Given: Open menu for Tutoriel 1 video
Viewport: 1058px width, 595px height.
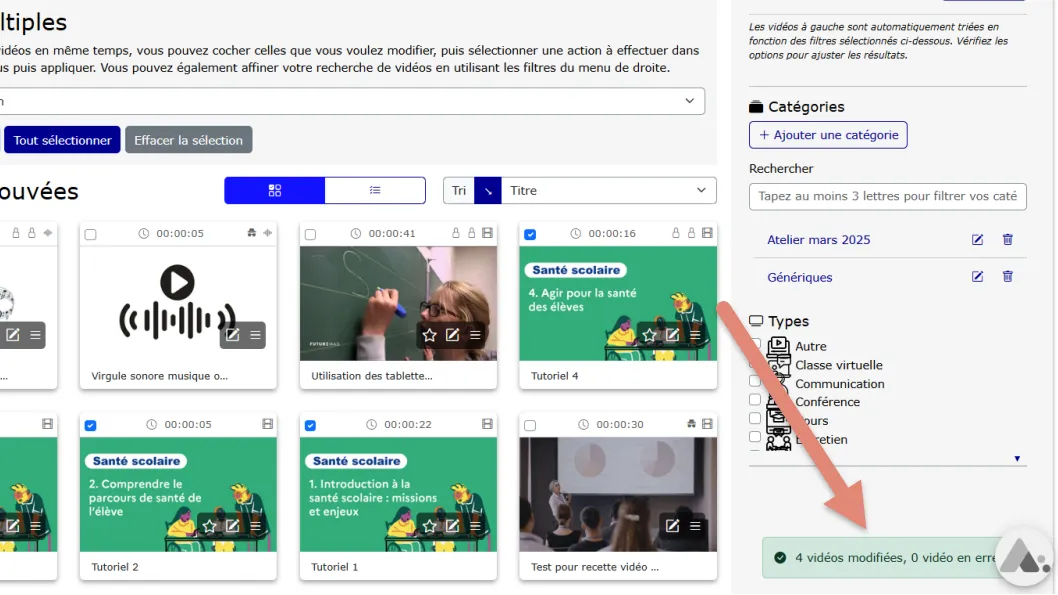Looking at the screenshot, I should click(x=475, y=526).
